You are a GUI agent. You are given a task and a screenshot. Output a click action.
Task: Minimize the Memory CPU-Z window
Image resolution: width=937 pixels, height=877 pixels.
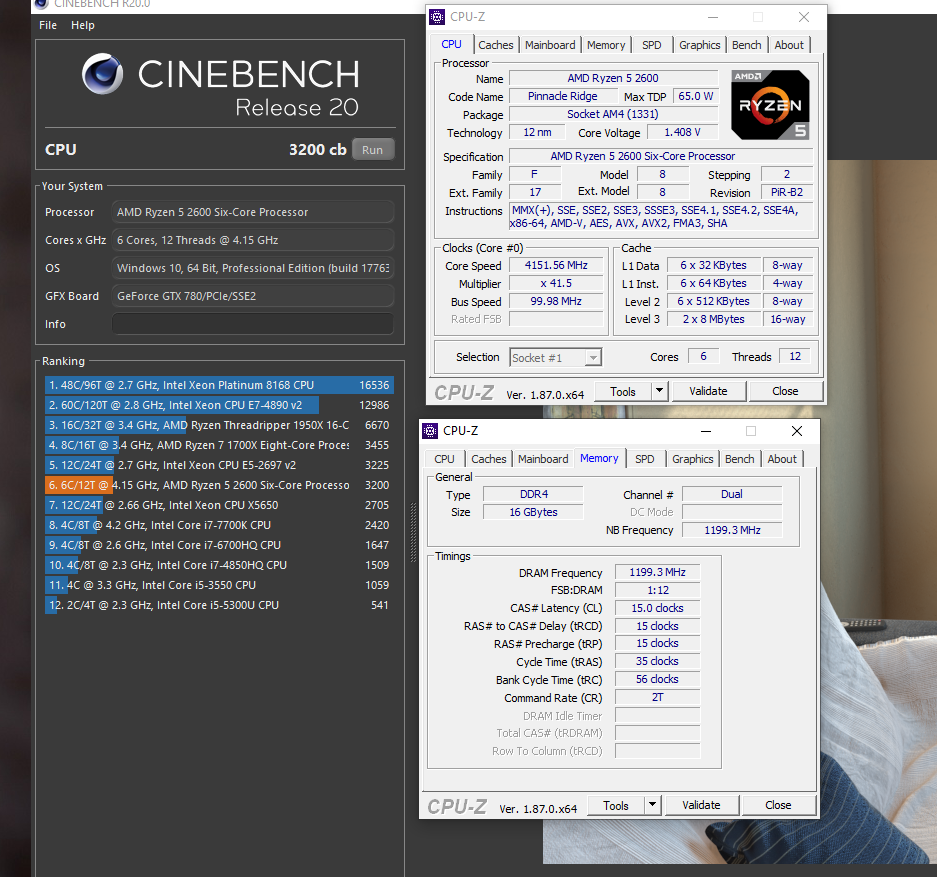click(706, 431)
